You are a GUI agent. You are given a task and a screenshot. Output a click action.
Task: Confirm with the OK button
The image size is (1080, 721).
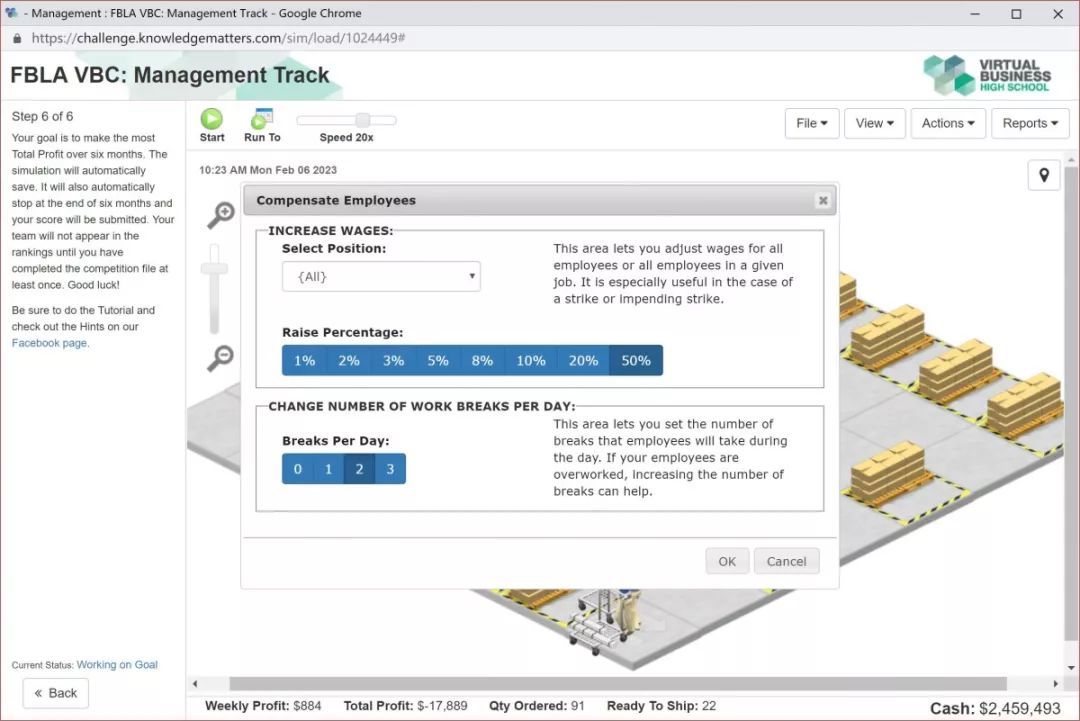click(x=727, y=561)
